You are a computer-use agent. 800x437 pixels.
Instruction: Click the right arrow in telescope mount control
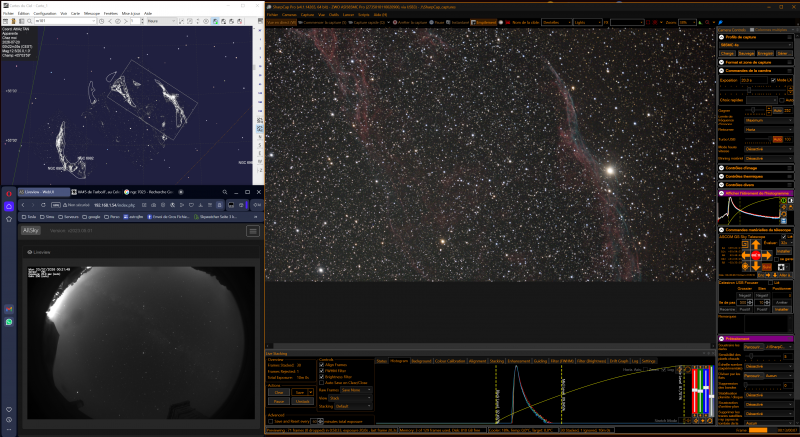[x=767, y=255]
